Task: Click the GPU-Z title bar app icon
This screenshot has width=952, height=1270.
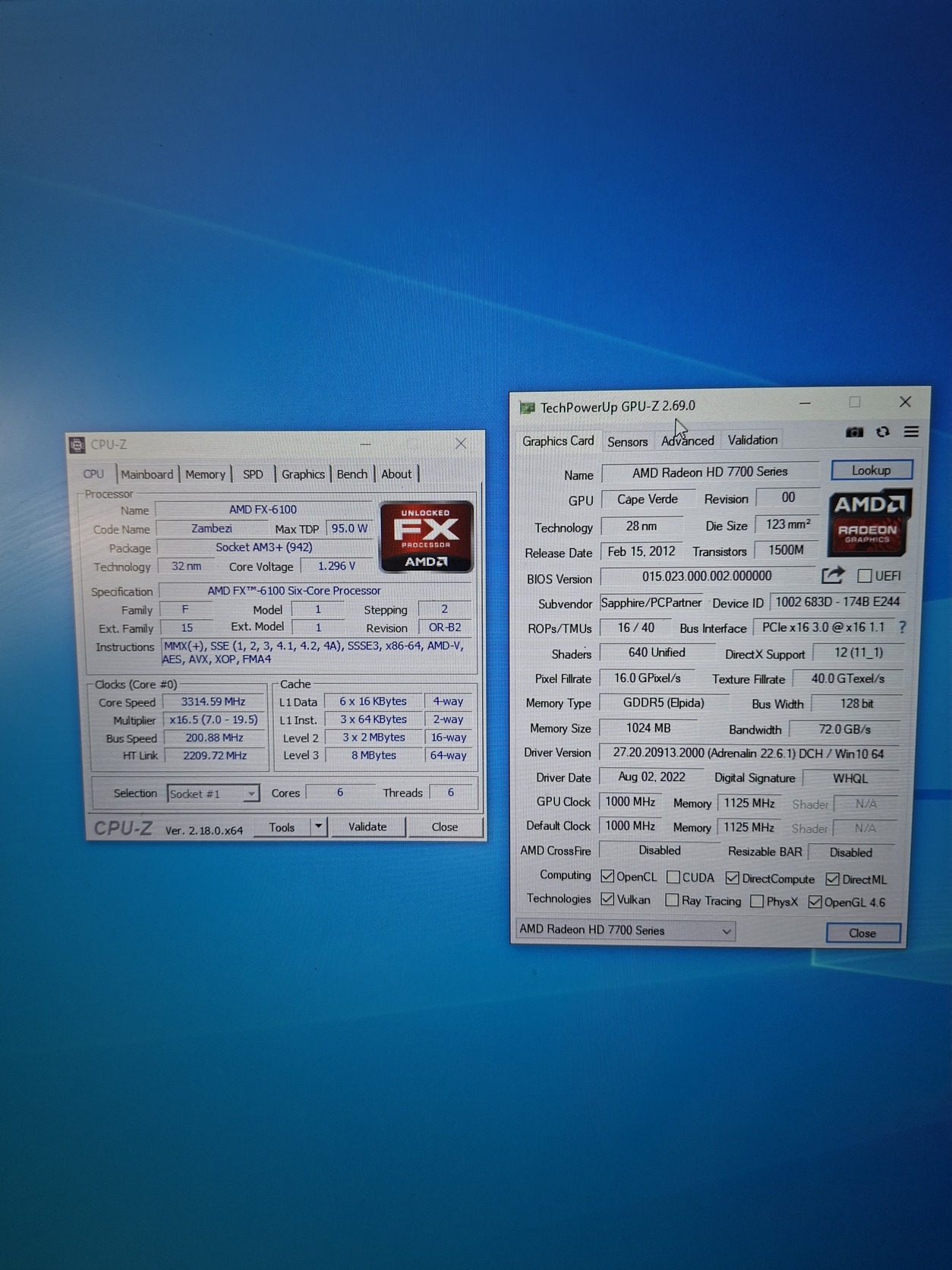Action: point(527,408)
